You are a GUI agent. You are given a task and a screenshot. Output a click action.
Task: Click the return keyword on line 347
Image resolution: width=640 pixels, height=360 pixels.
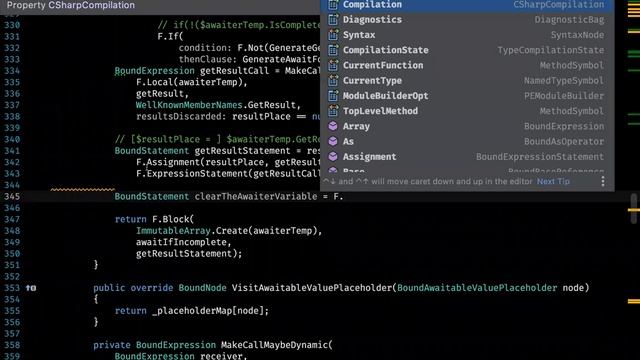pyautogui.click(x=130, y=219)
